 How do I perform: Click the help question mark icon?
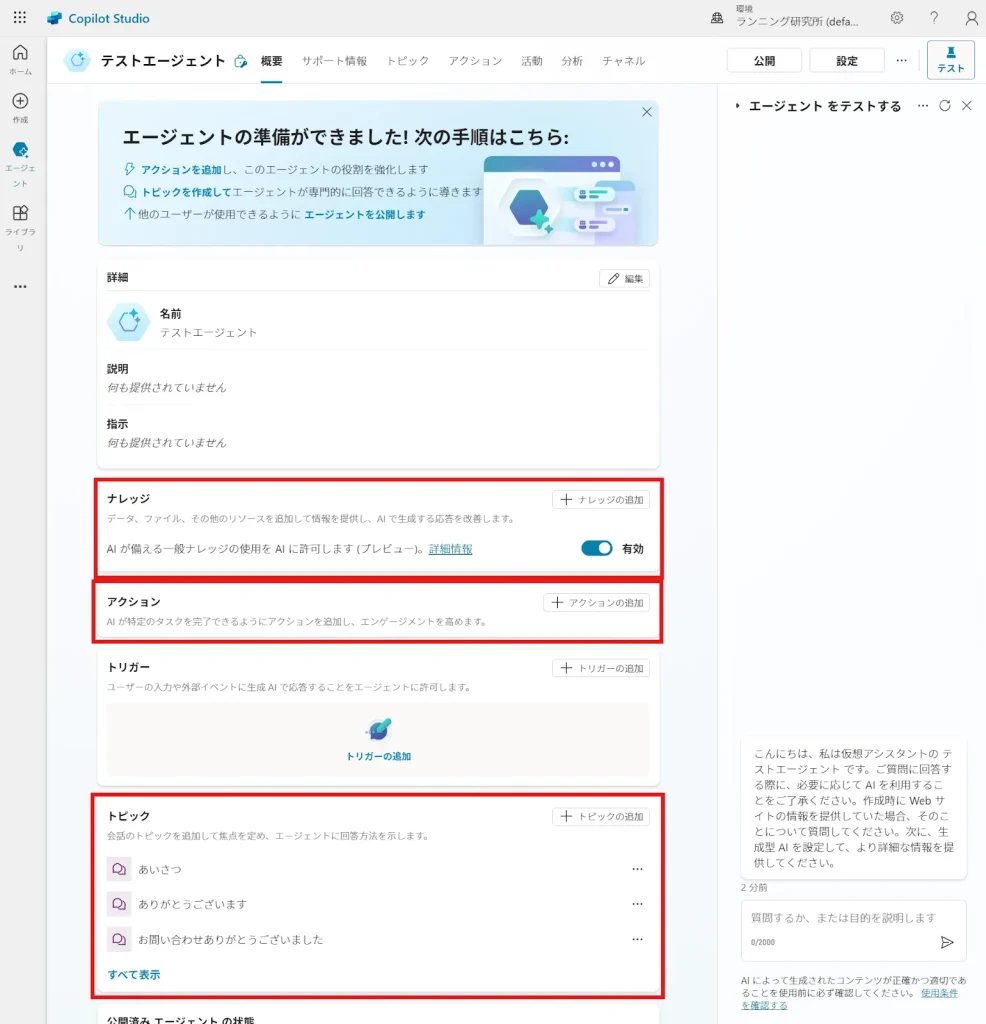click(934, 18)
